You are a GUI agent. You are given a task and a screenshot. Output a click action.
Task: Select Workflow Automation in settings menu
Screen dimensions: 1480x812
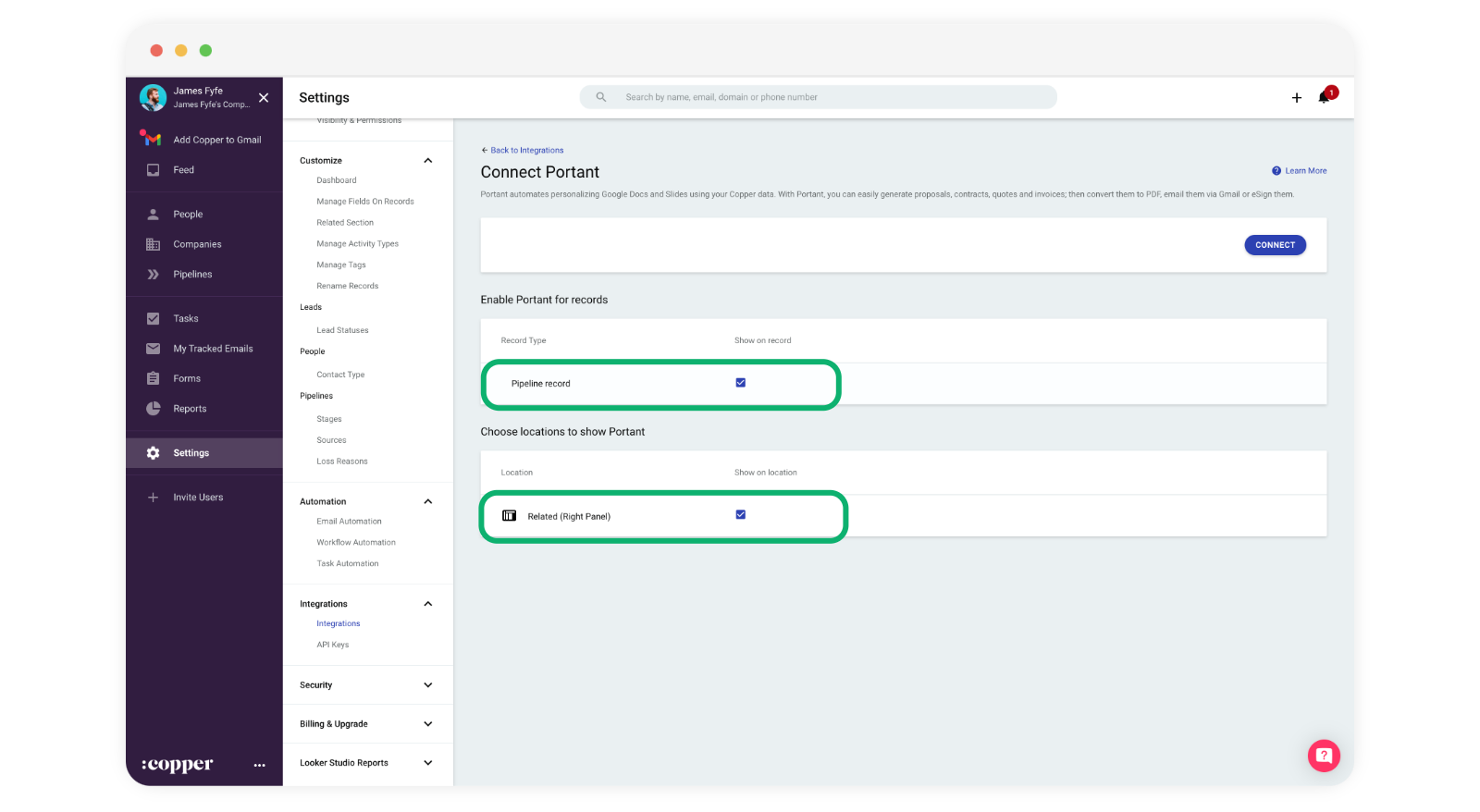click(356, 543)
